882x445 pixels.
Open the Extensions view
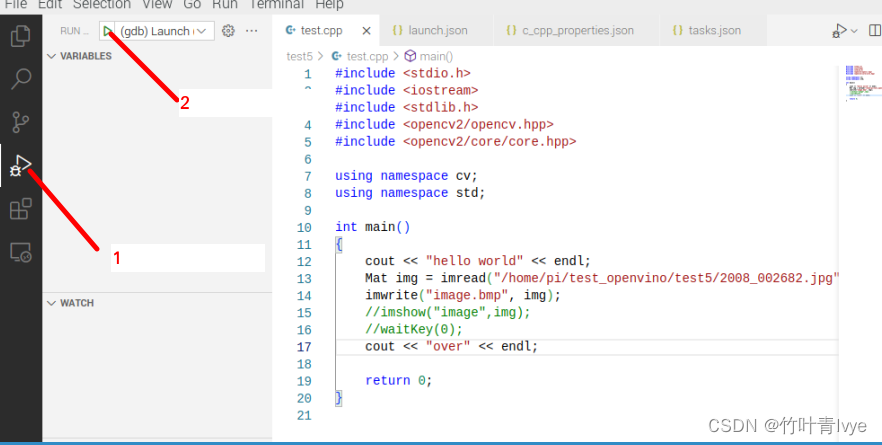21,209
